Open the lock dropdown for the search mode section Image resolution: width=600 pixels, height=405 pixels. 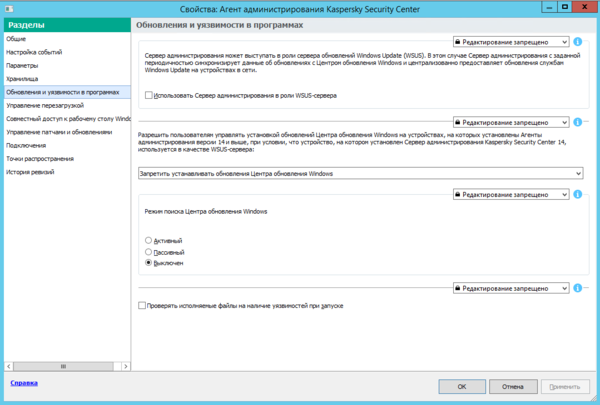point(511,194)
